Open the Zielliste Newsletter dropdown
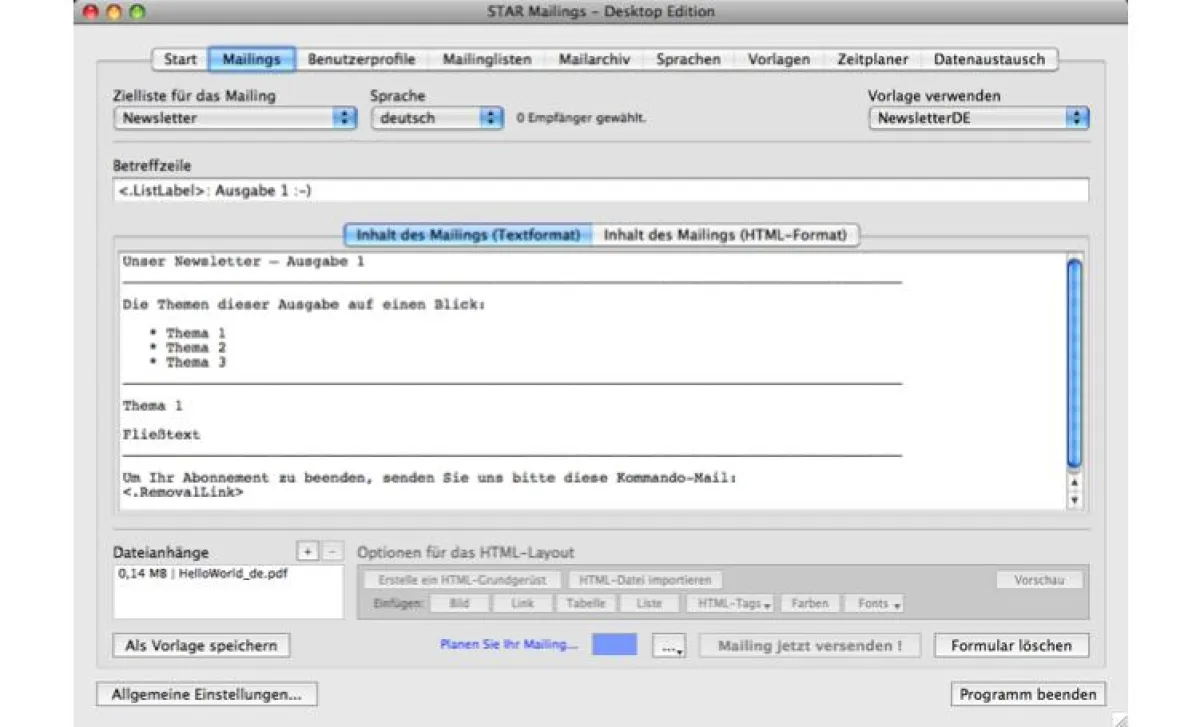The image size is (1200, 727). tap(235, 118)
